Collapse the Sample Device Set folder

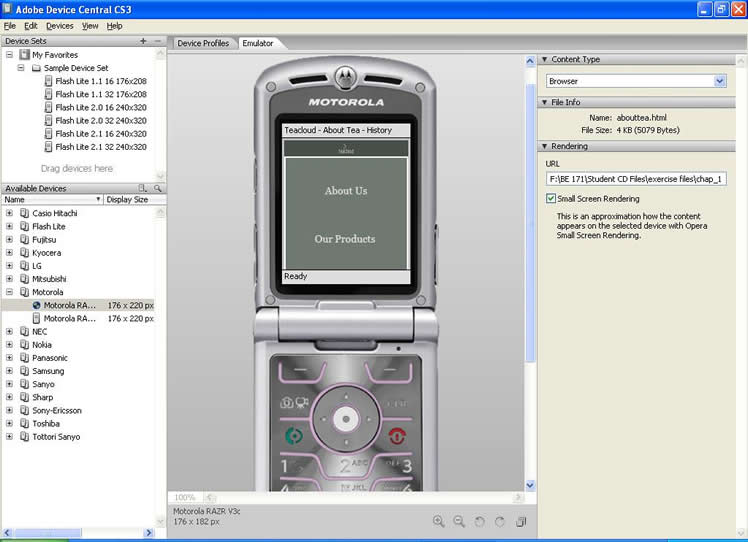click(21, 68)
